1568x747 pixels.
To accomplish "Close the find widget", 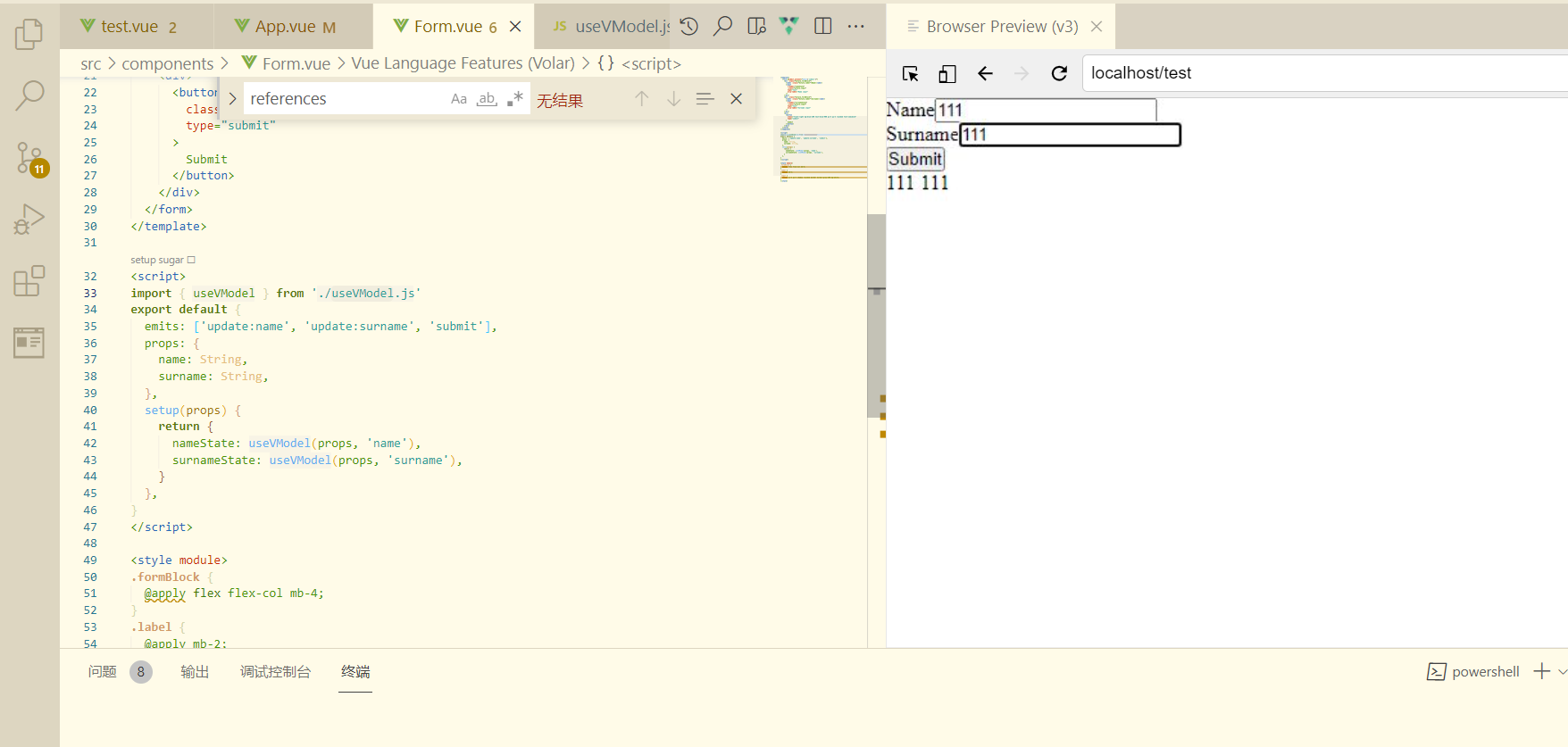I will [737, 99].
